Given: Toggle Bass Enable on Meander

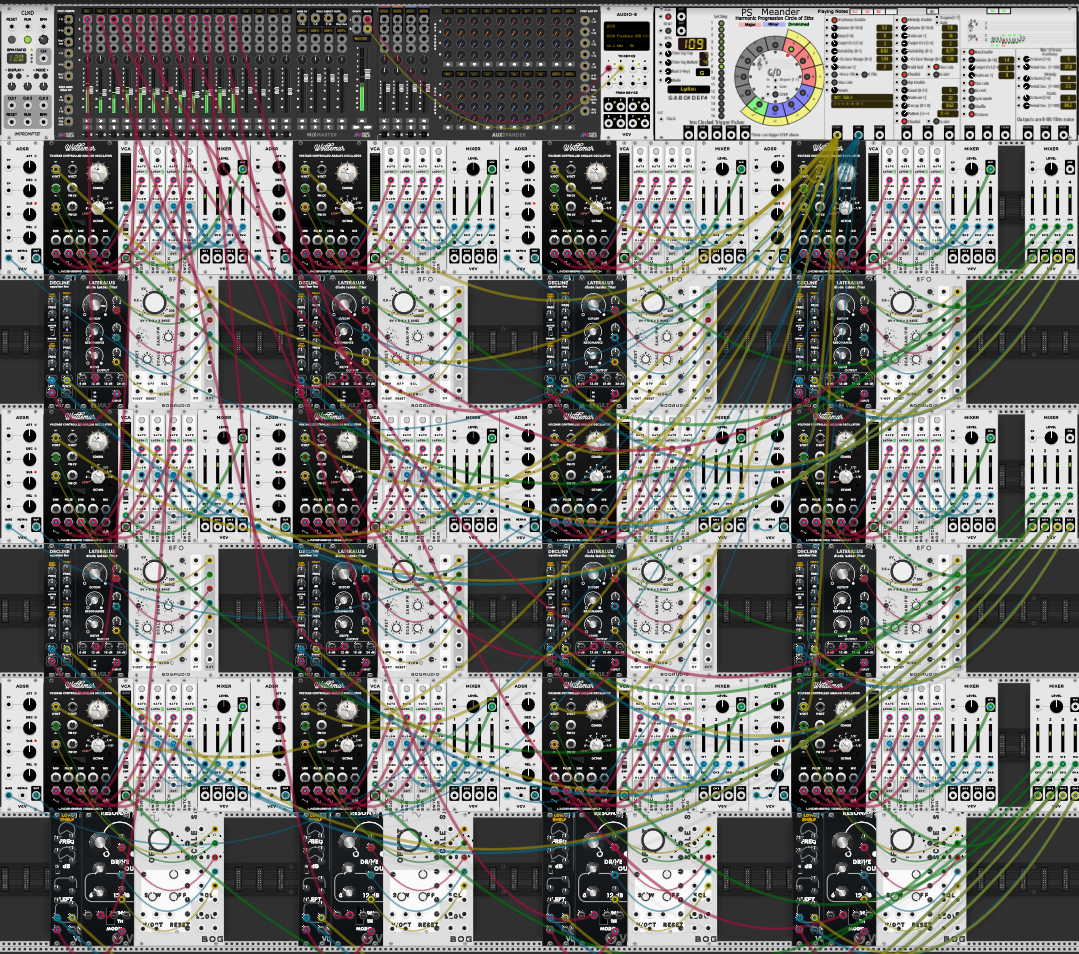Looking at the screenshot, I should pos(972,52).
